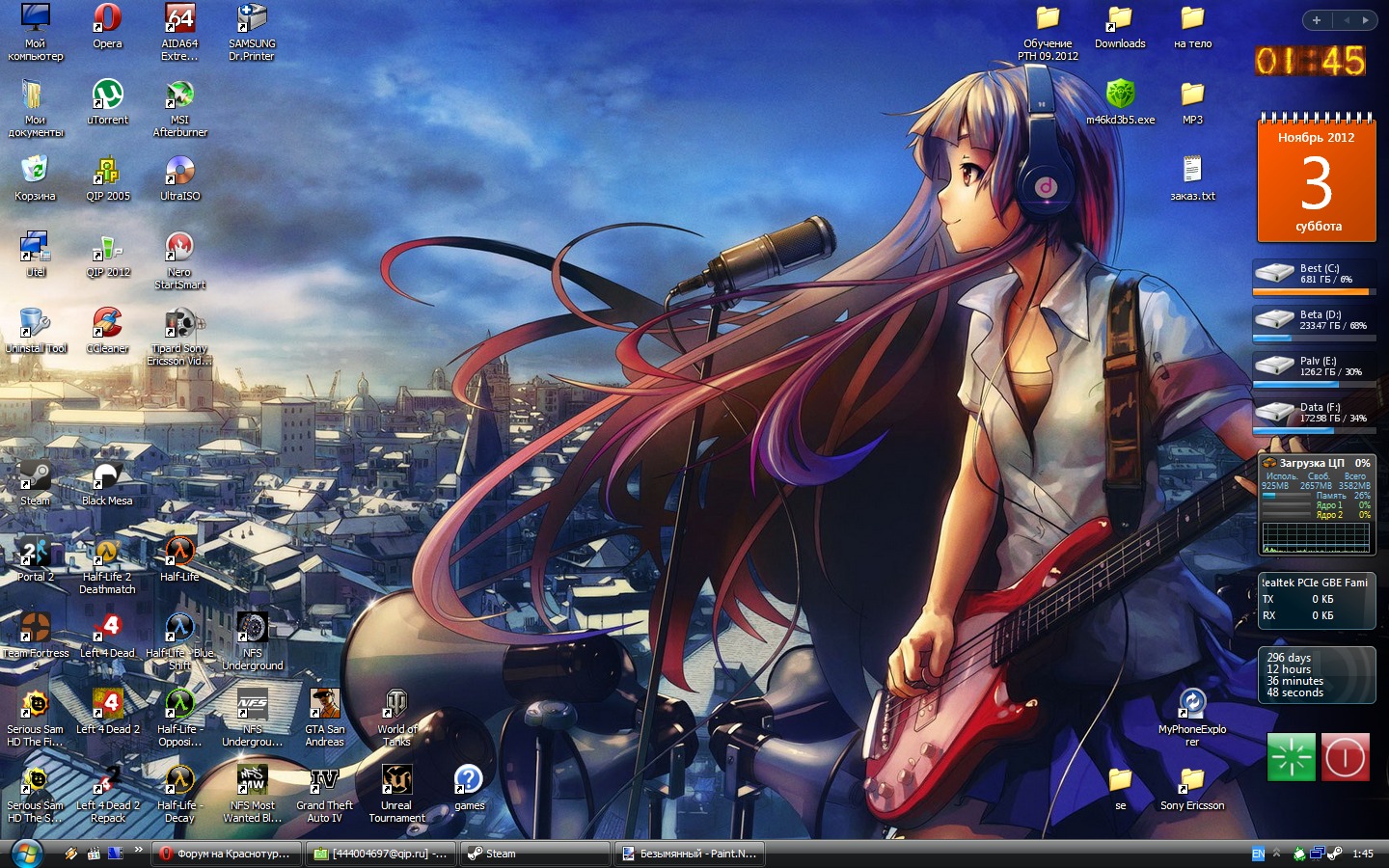Viewport: 1389px width, 868px height.
Task: Open the заказ.txt file
Action: (x=1192, y=178)
